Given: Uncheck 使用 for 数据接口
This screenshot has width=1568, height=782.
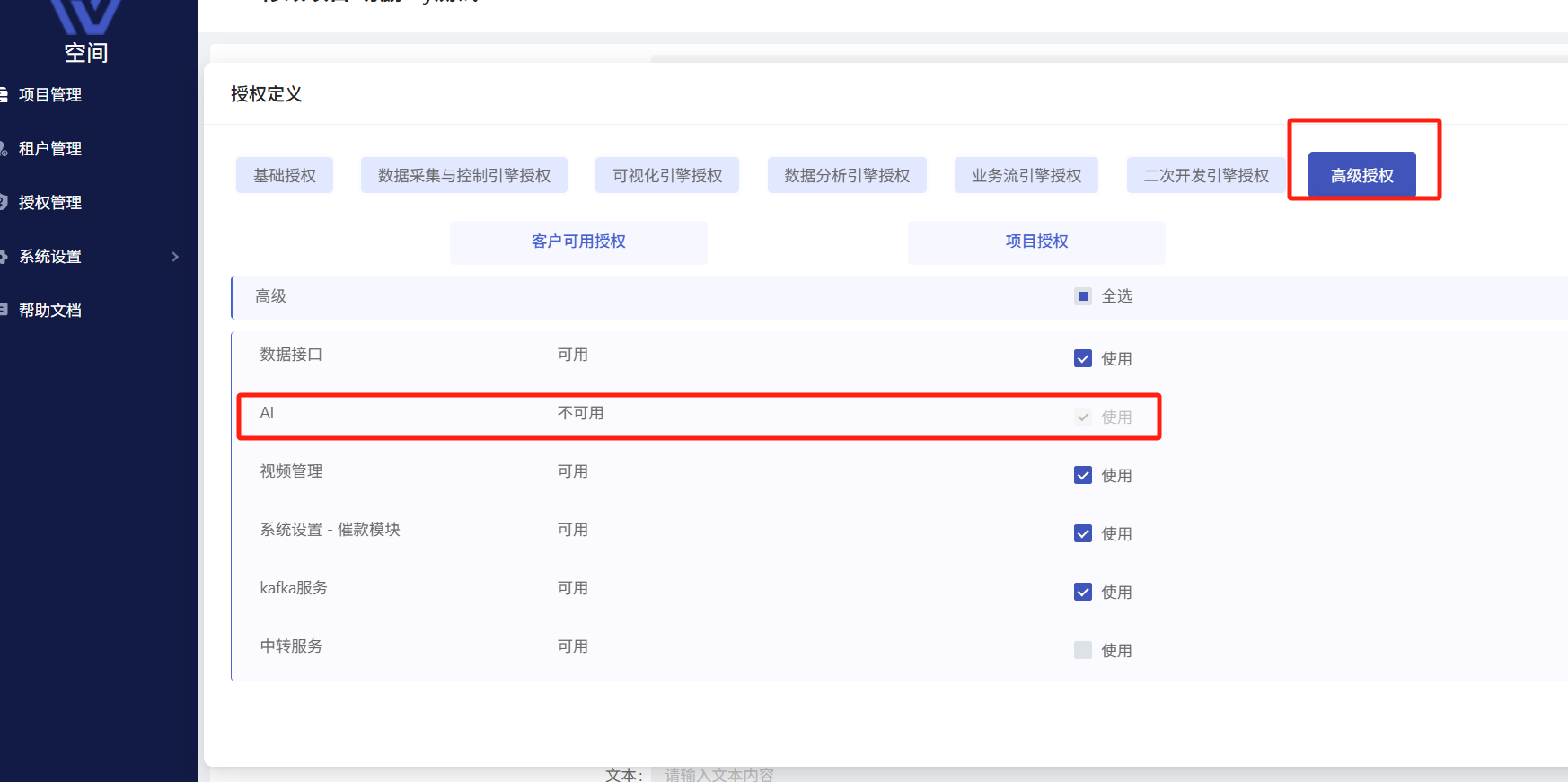Looking at the screenshot, I should [1083, 358].
